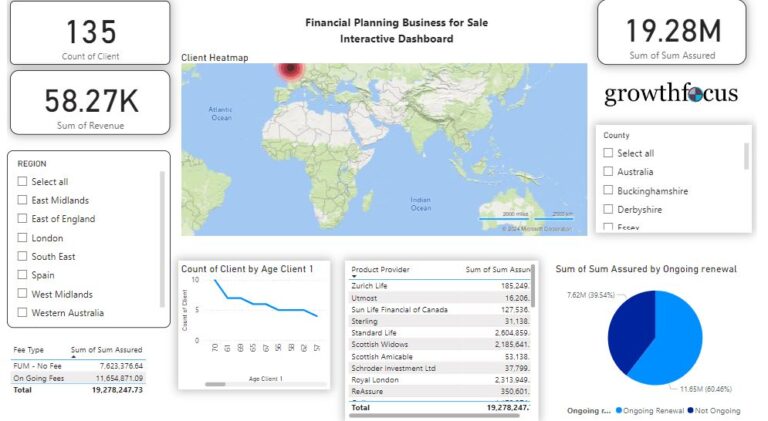Select the Zurich Life row in the table
Image resolution: width=768 pixels, height=421 pixels.
pos(370,285)
